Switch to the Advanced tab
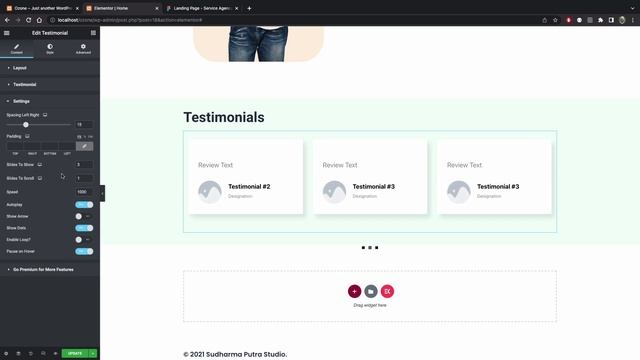Screen dimensions: 640x360 83,49
